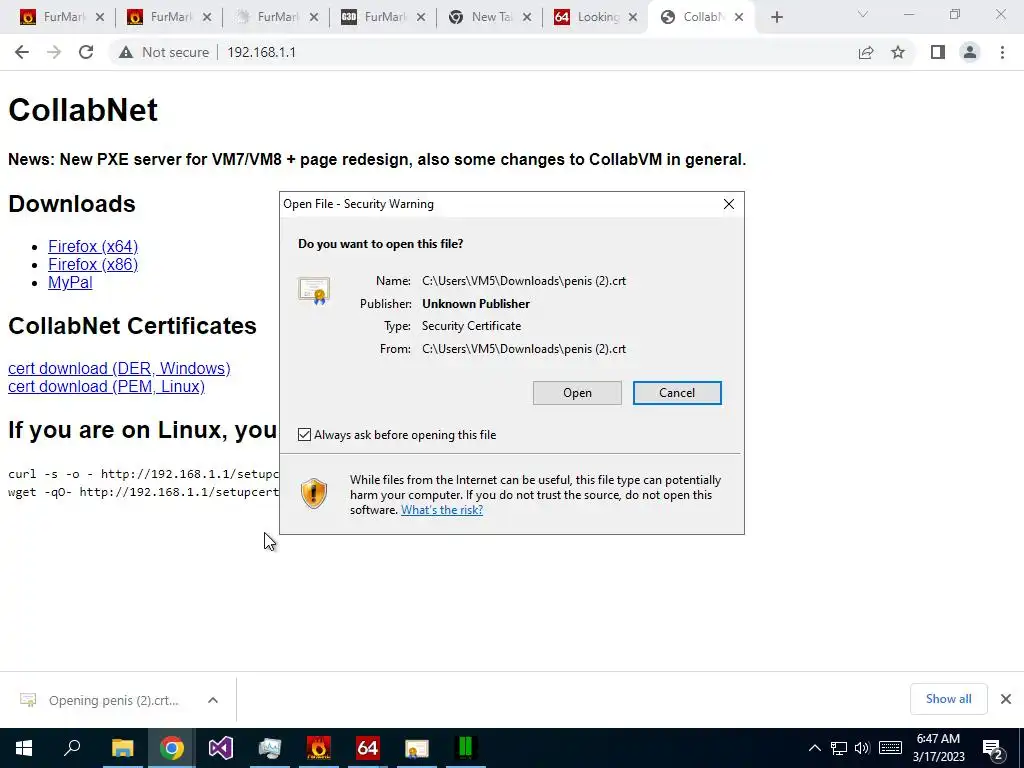This screenshot has height=768, width=1024.
Task: Open the green bars taskbar application
Action: 466,748
